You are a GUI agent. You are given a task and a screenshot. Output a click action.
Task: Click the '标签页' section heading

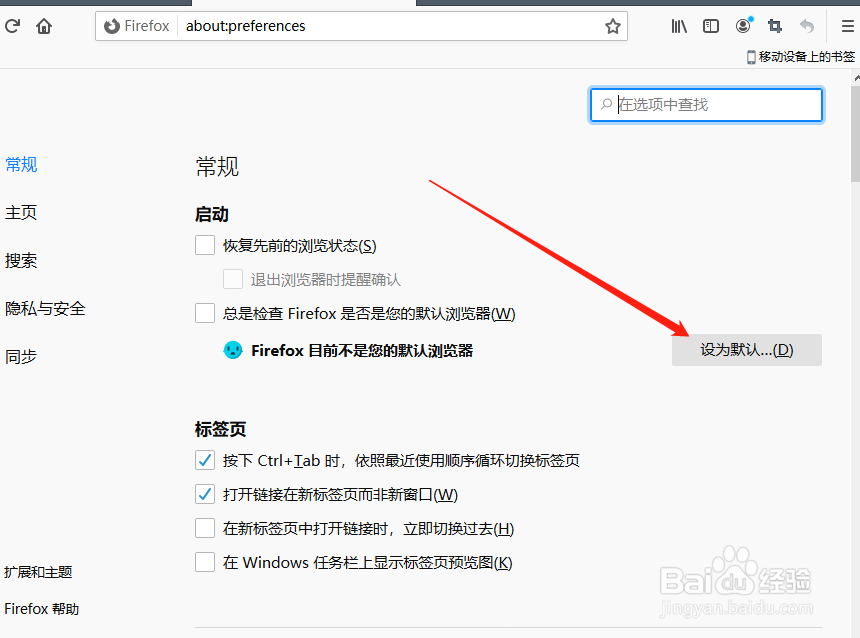click(x=220, y=429)
